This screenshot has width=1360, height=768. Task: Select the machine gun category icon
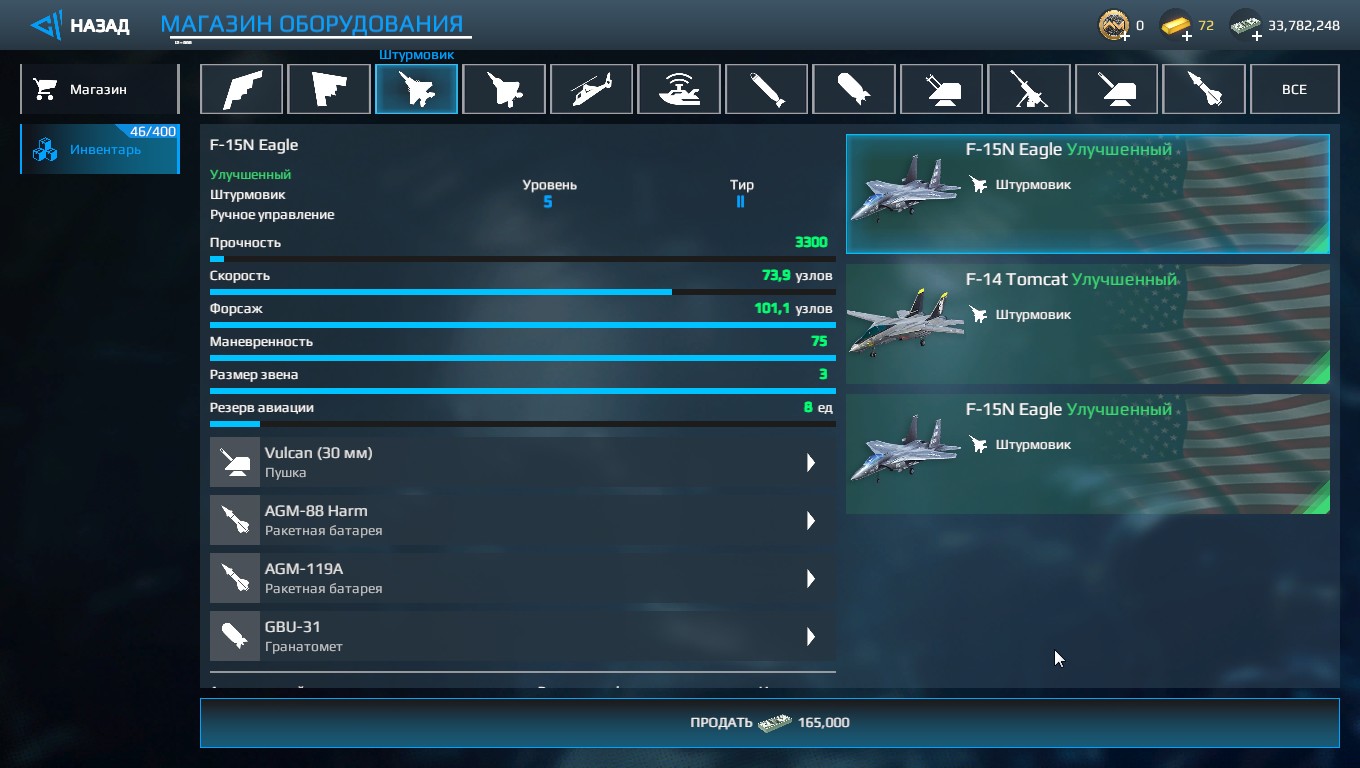point(1029,89)
